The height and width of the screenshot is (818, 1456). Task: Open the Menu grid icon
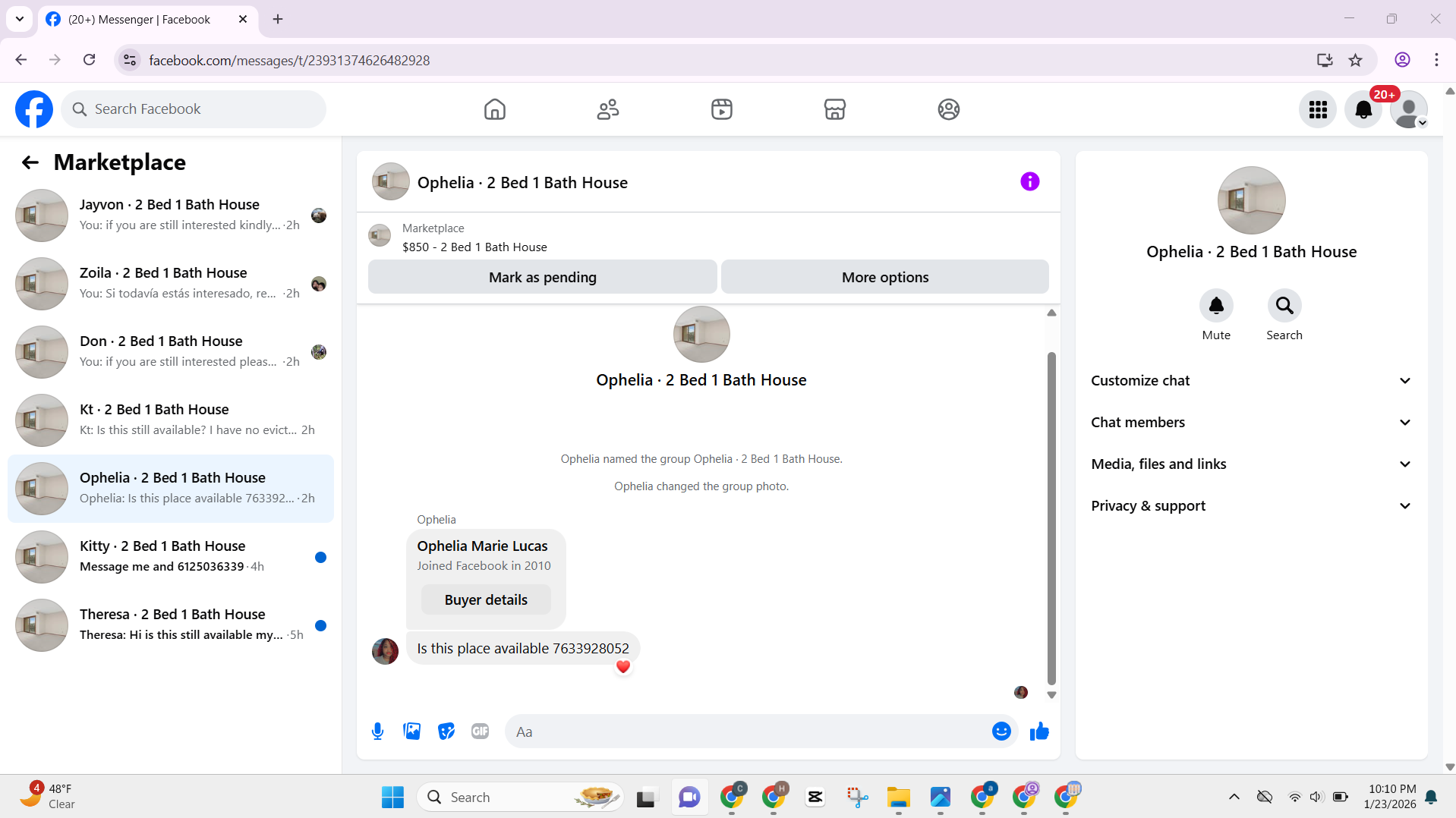[x=1318, y=110]
